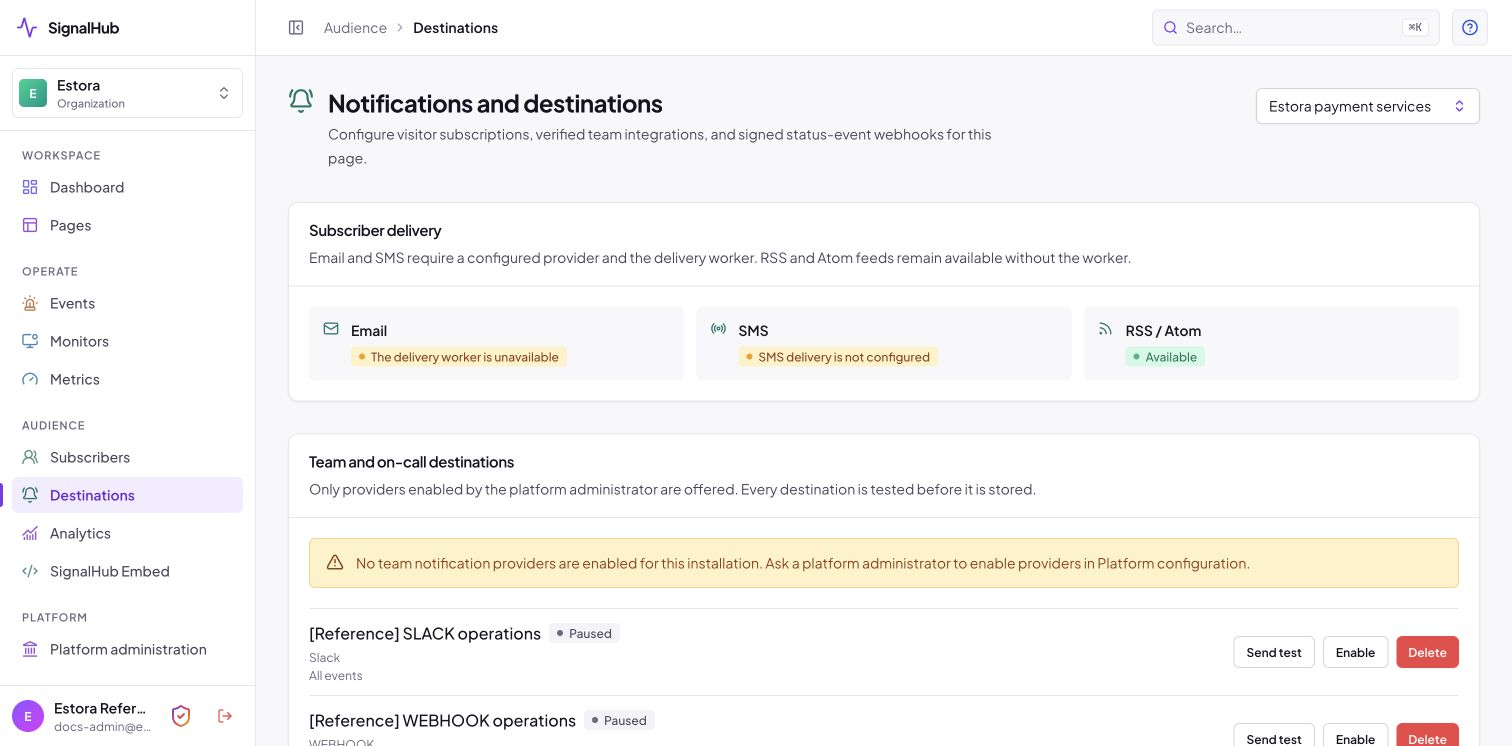Click the Audience breadcrumb

355,28
